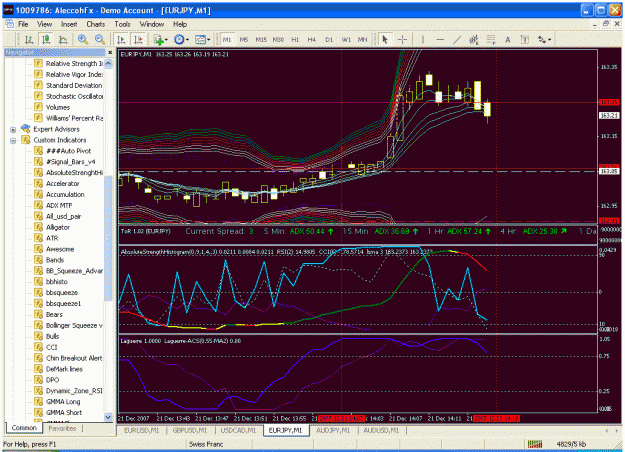Viewport: 625px width, 452px height.
Task: Switch to D1 timeframe
Action: [x=329, y=39]
